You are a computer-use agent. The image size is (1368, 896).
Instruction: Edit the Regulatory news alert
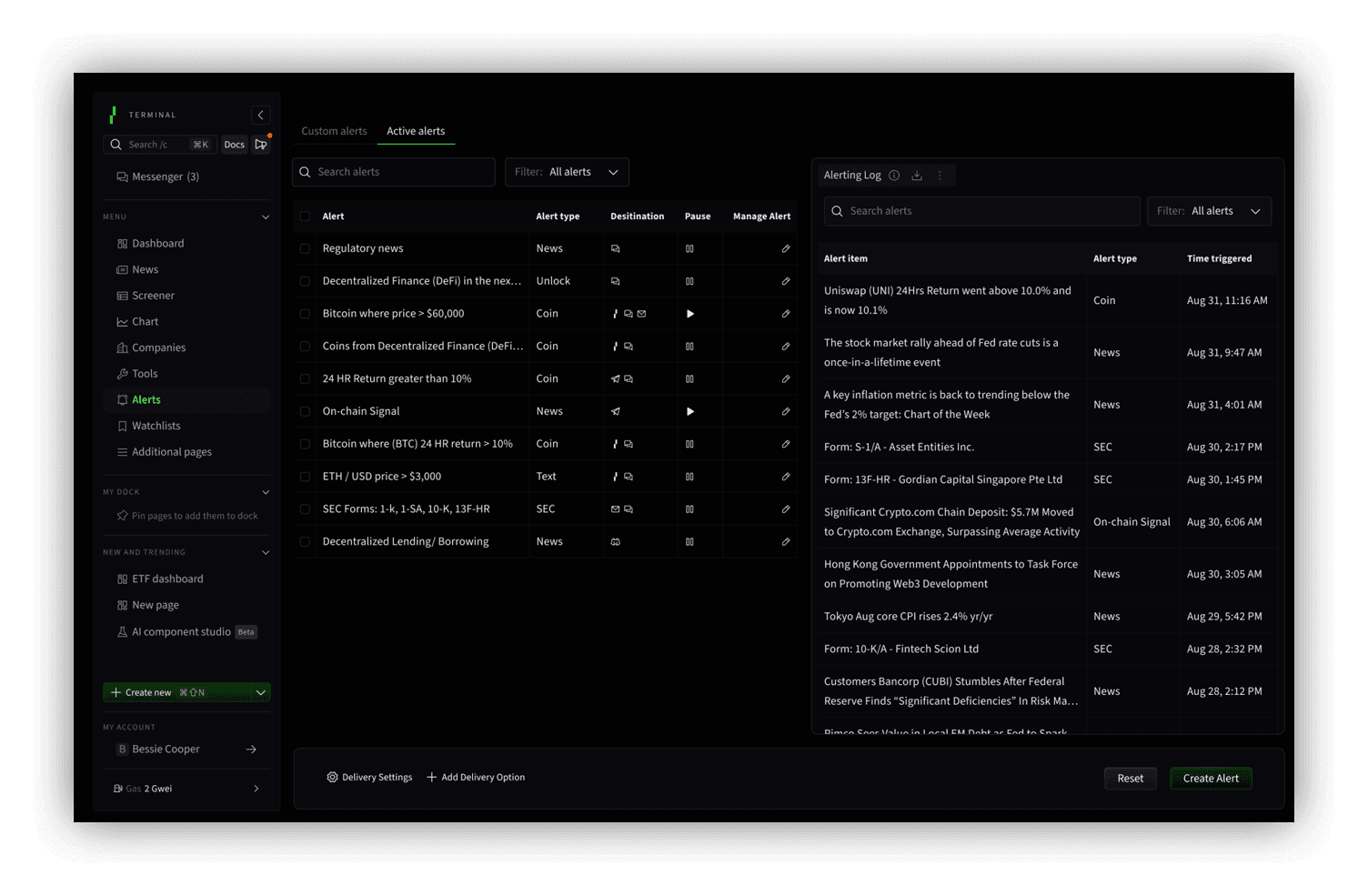click(786, 248)
